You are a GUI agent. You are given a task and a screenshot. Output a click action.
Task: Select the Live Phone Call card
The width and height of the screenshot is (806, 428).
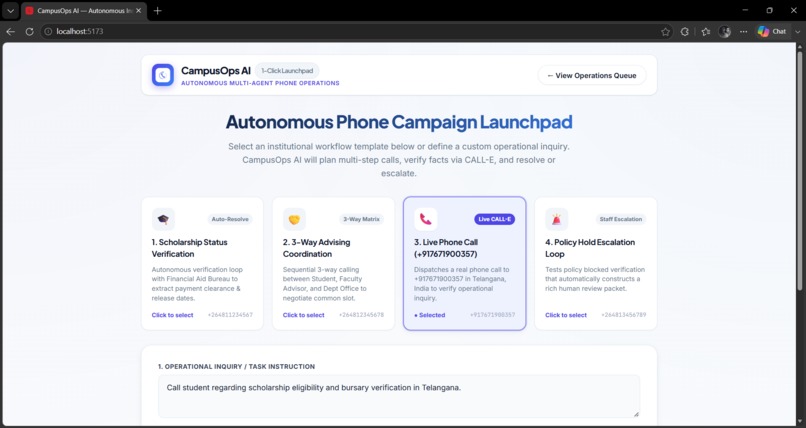click(x=465, y=263)
